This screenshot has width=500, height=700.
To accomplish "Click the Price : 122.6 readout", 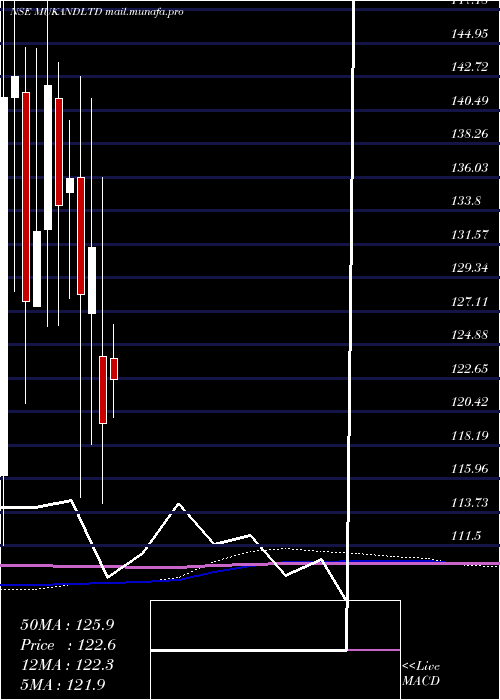I will coord(68,645).
